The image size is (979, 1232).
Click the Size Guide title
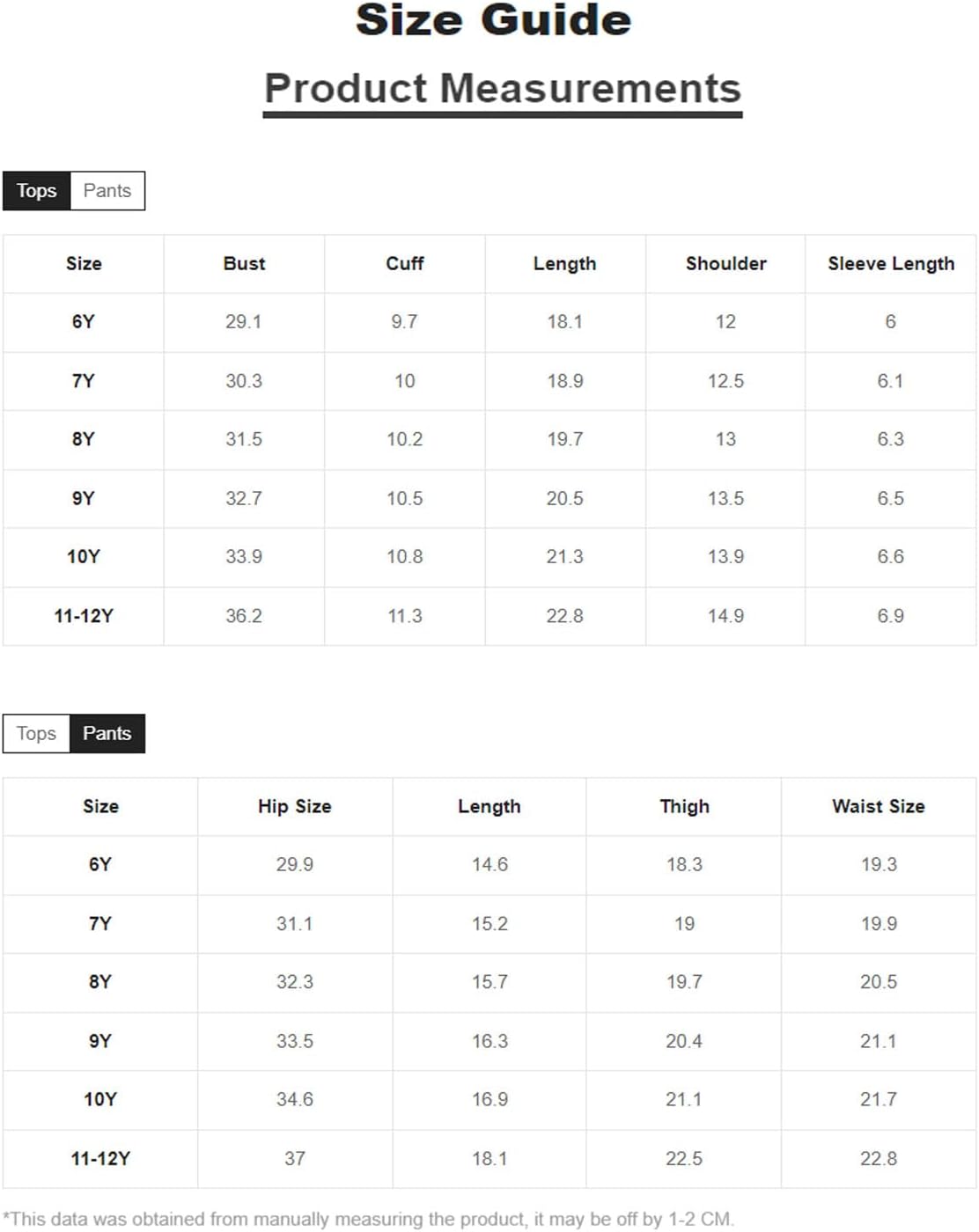[493, 19]
